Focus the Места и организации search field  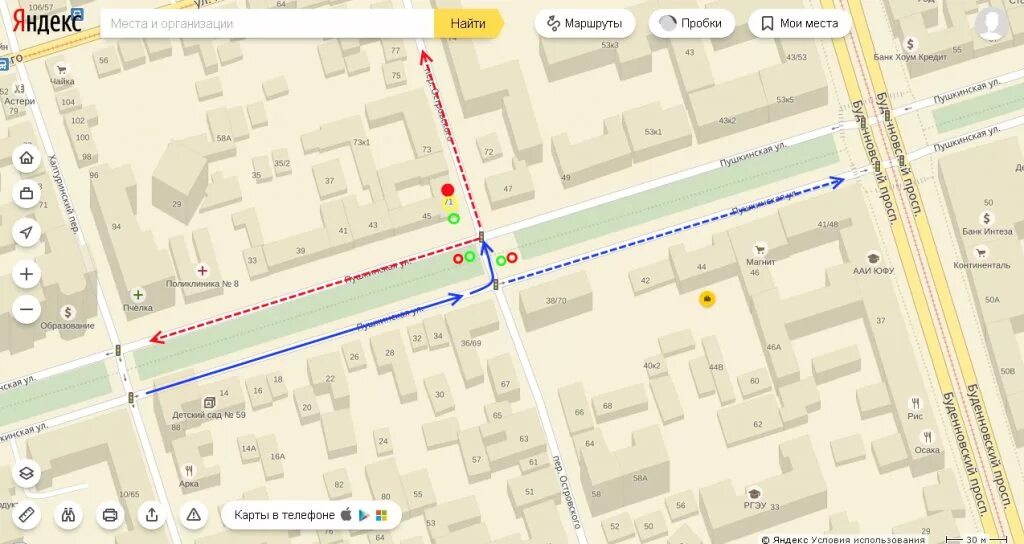(x=268, y=24)
